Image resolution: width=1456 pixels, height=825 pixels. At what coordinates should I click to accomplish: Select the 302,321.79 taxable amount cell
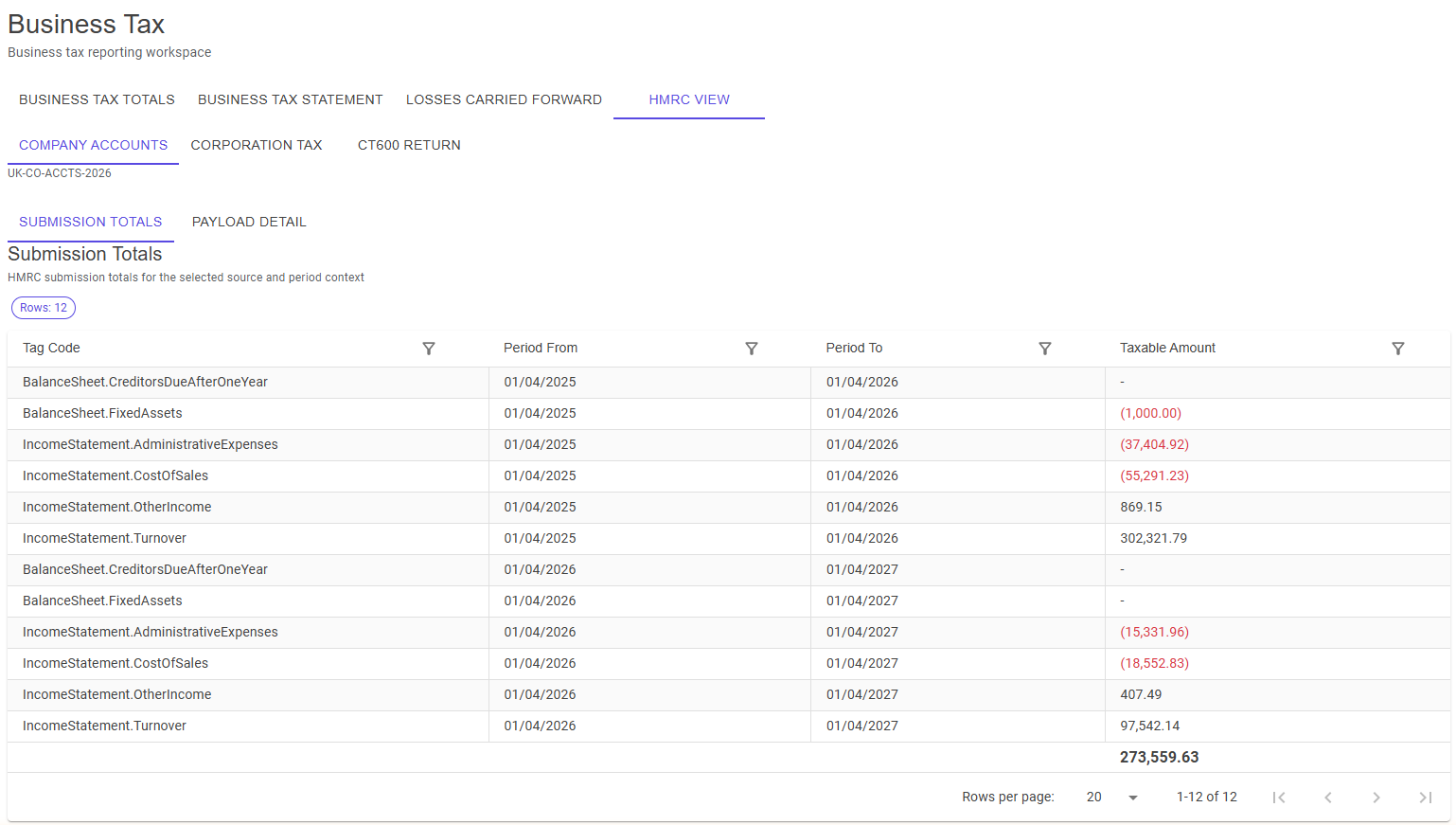click(1277, 539)
